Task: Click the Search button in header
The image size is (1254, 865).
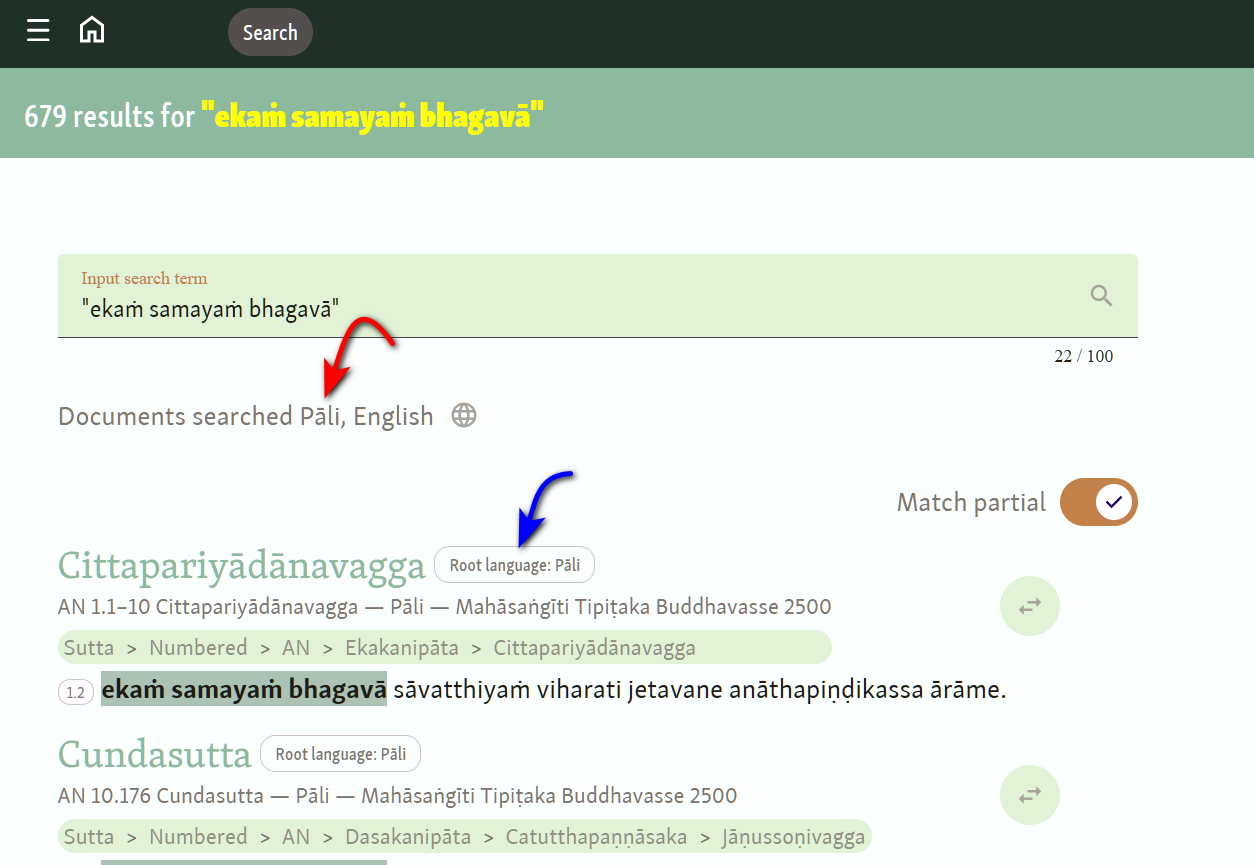Action: pyautogui.click(x=270, y=33)
